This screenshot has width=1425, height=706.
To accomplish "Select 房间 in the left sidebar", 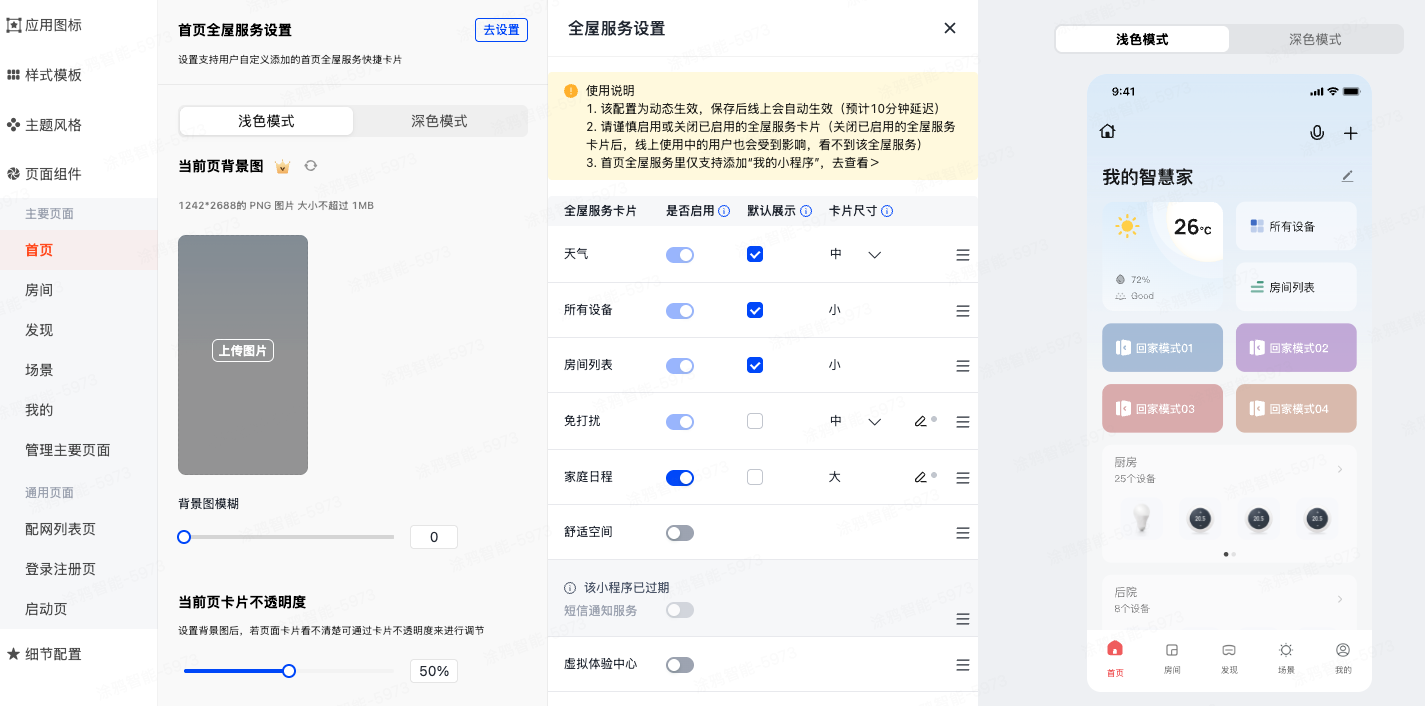I will [x=39, y=290].
